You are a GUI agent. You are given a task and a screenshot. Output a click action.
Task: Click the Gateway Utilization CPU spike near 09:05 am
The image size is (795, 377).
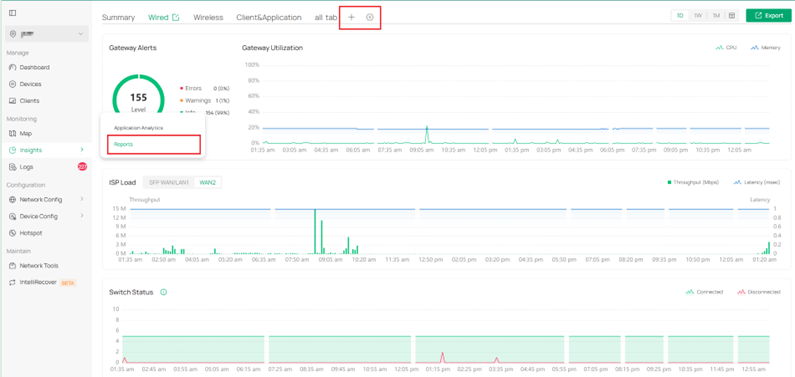[427, 134]
